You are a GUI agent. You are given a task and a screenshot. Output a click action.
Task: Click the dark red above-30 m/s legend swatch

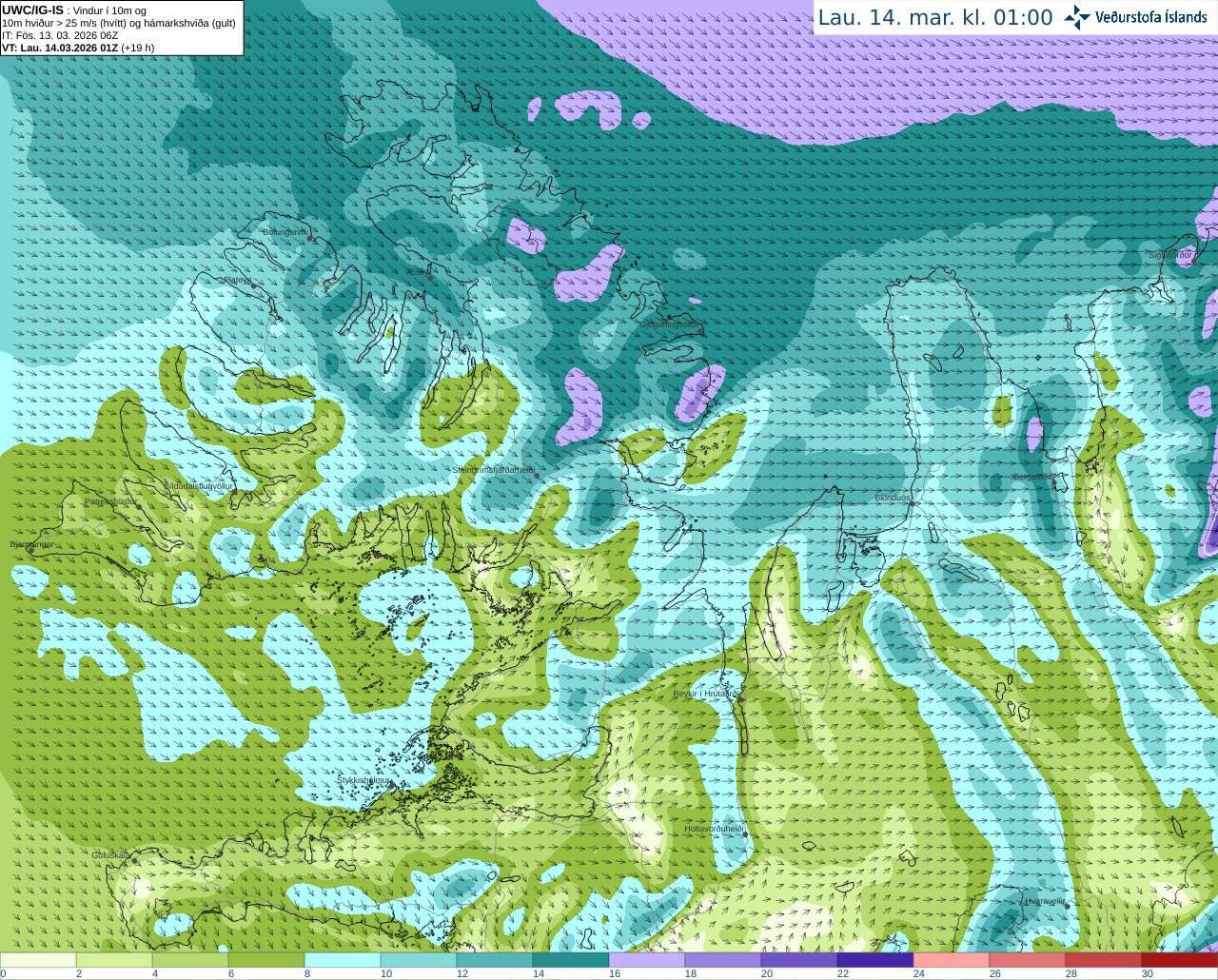point(1180,960)
